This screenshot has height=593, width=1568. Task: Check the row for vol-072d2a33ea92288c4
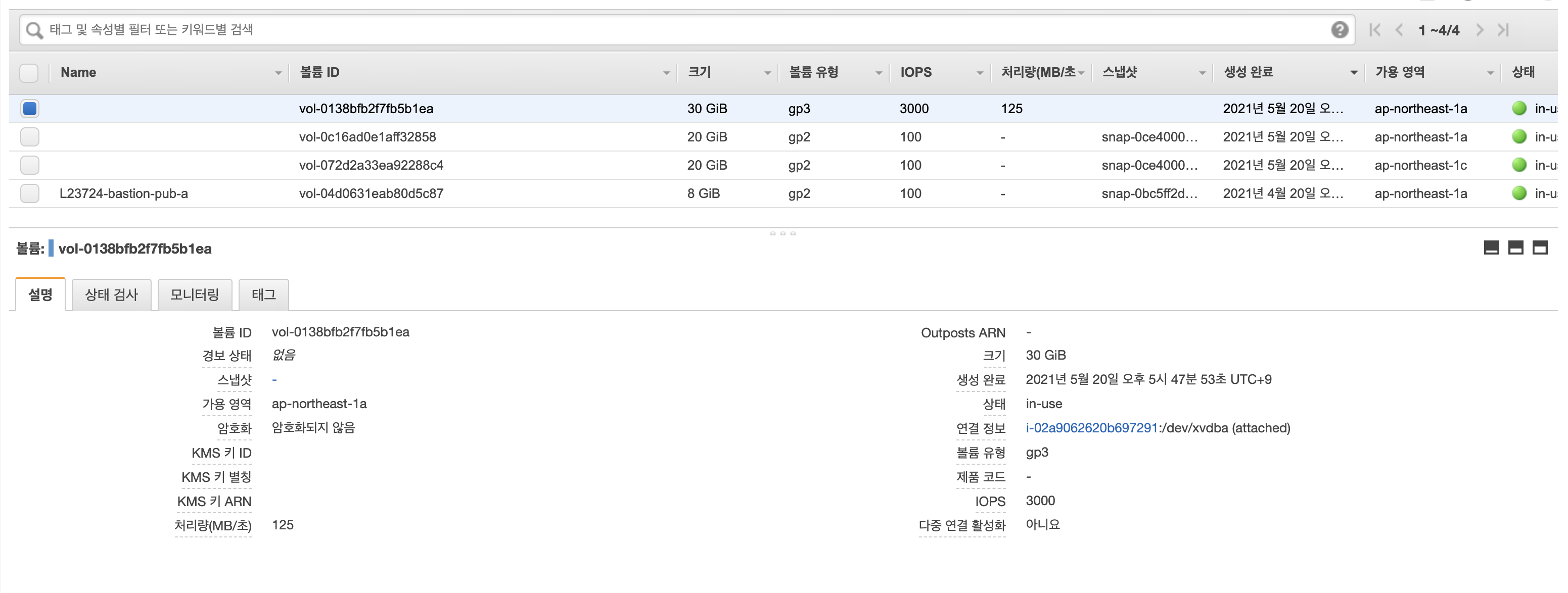29,165
